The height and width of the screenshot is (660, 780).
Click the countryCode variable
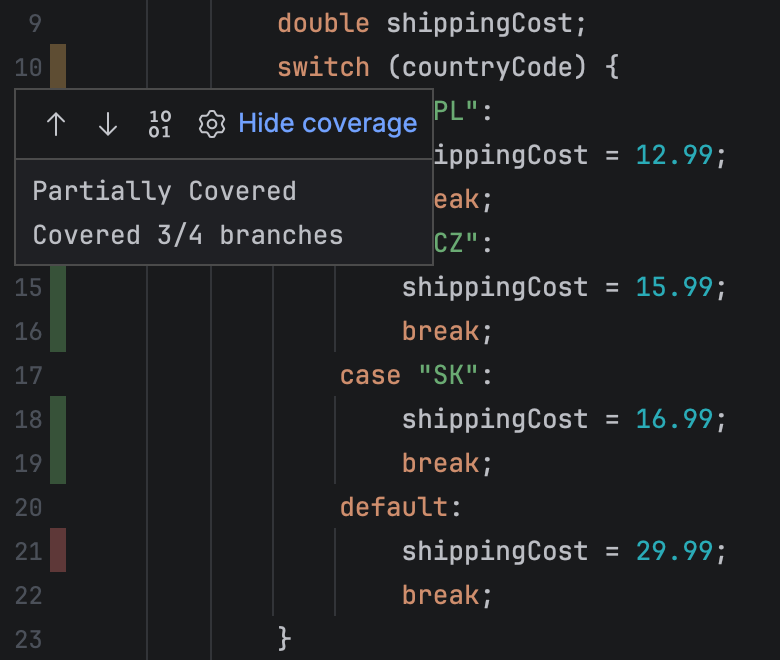487,67
